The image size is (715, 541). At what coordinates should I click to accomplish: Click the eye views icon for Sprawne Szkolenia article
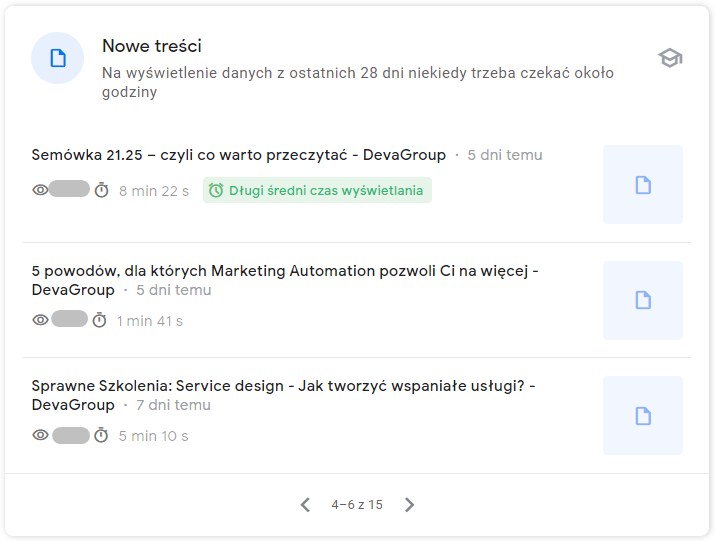click(40, 435)
